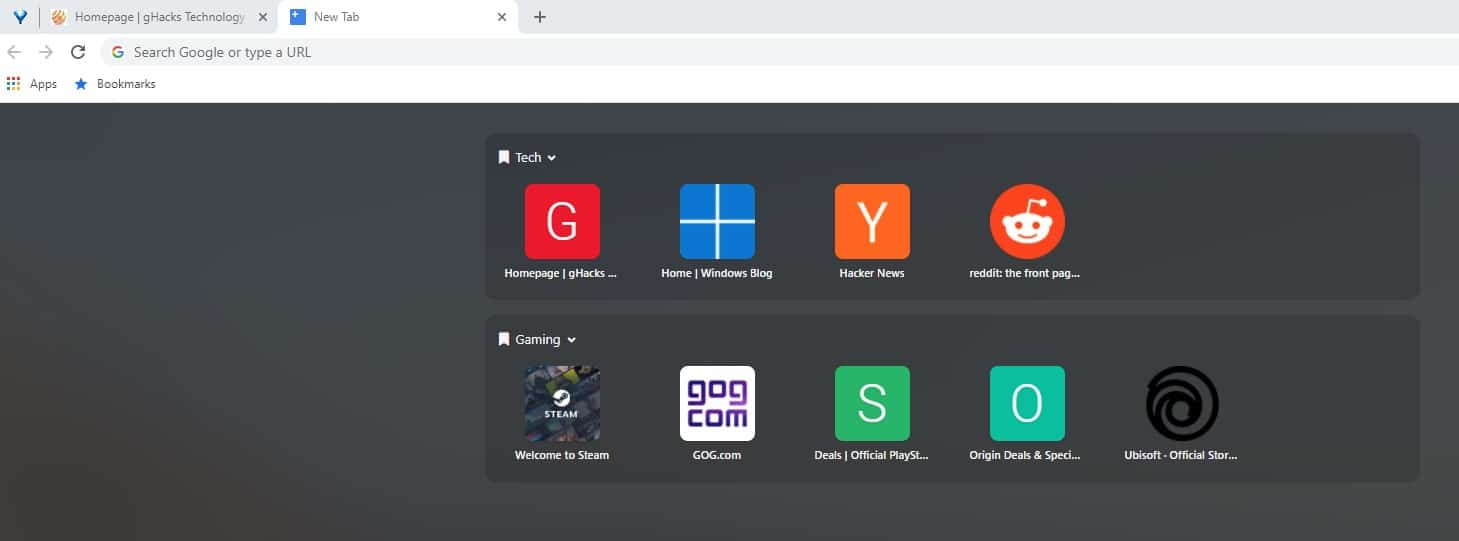Expand the Gaming folder dropdown chevron
Screen dimensions: 1459x541
(x=572, y=340)
